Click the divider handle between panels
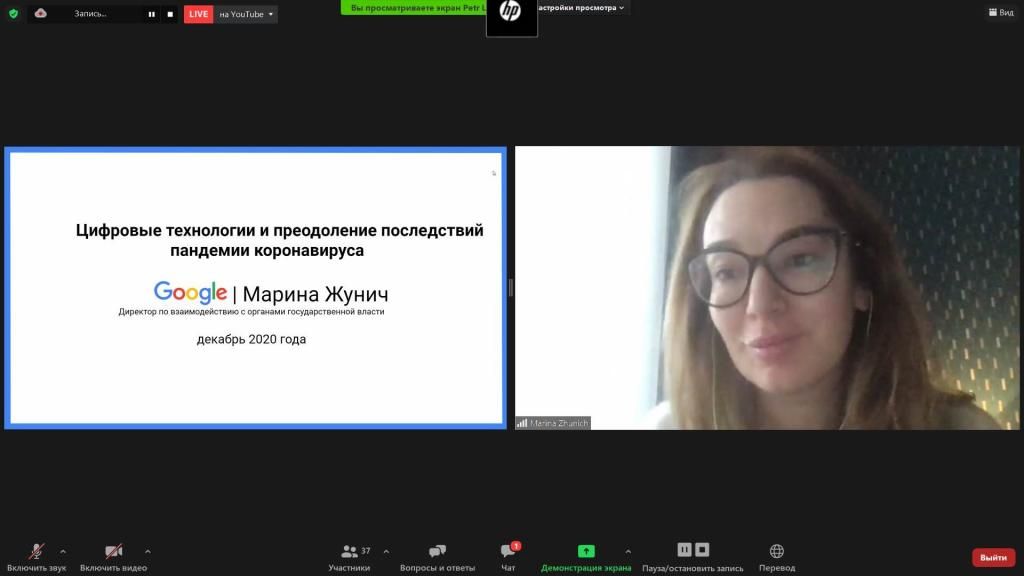This screenshot has width=1024, height=576. point(511,287)
